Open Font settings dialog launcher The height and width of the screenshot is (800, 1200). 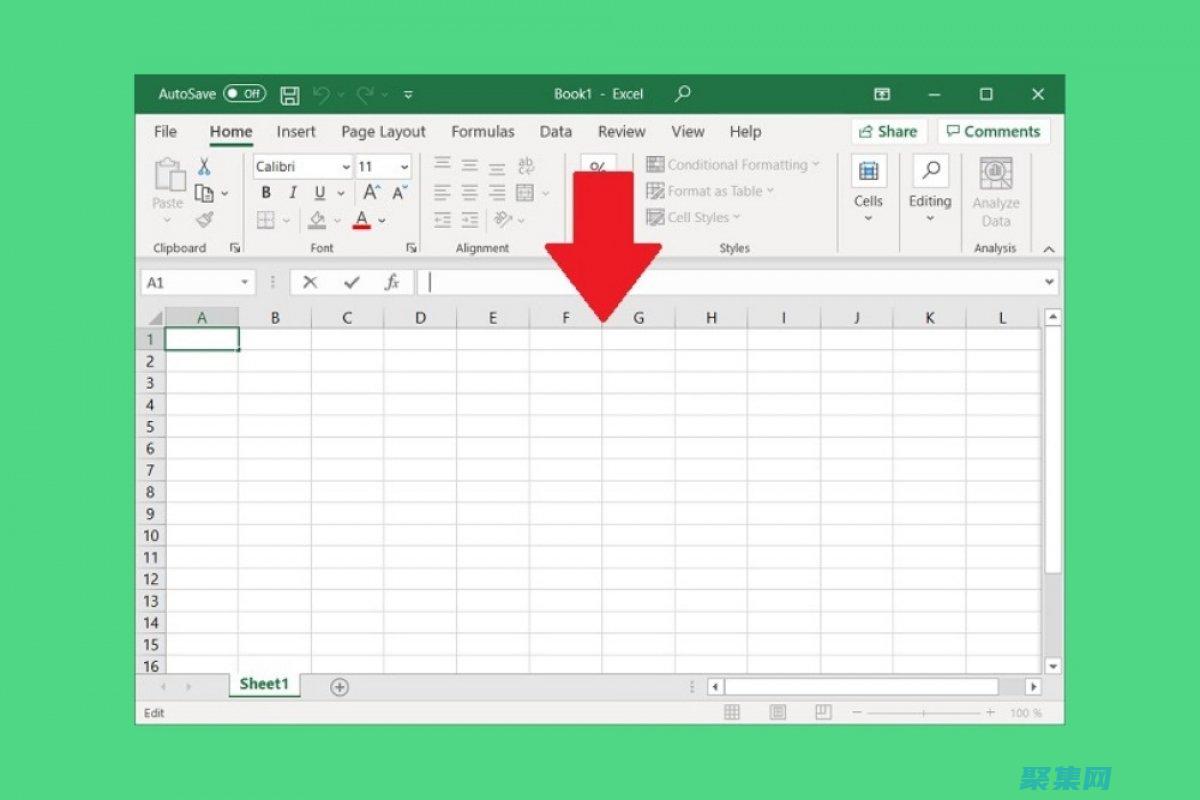[411, 248]
